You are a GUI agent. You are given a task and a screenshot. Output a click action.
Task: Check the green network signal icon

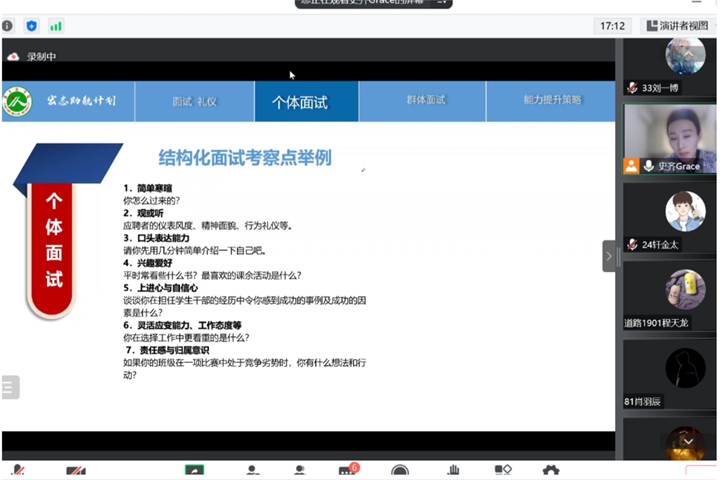point(56,26)
